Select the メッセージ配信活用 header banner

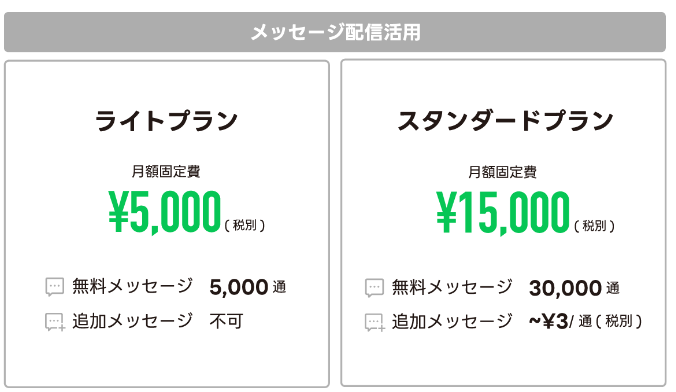(x=335, y=32)
